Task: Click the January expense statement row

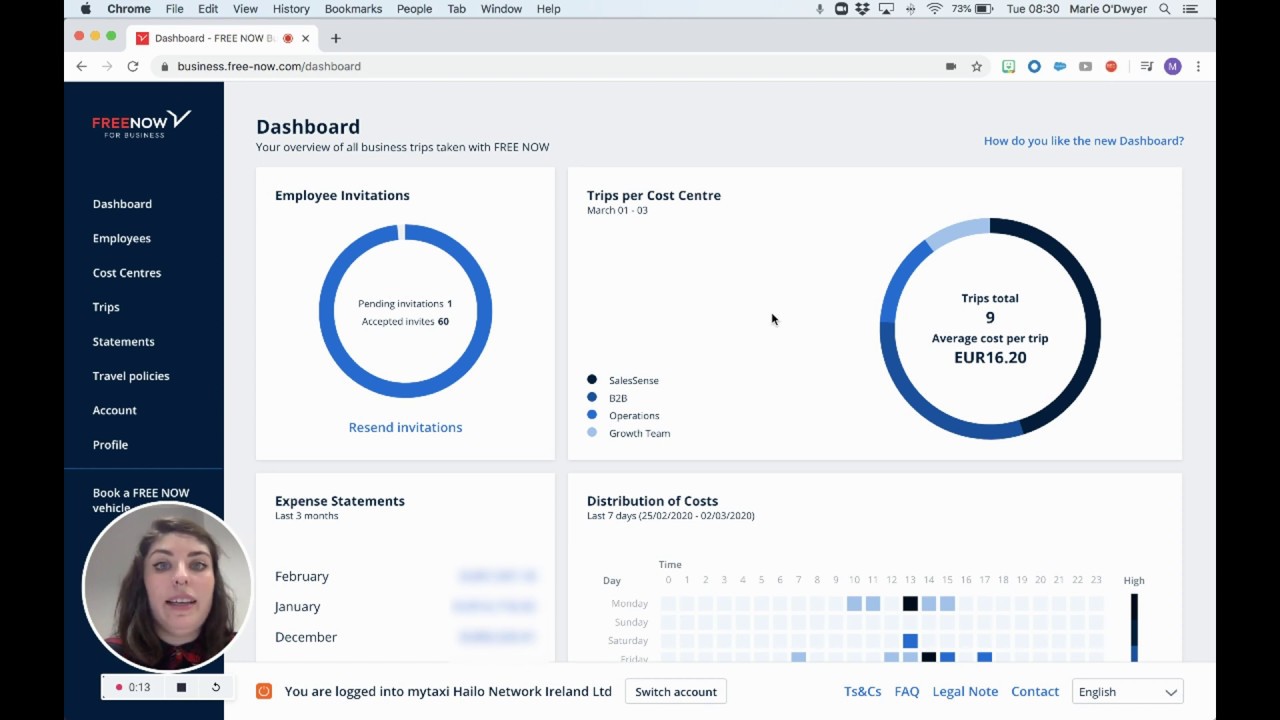Action: point(405,606)
